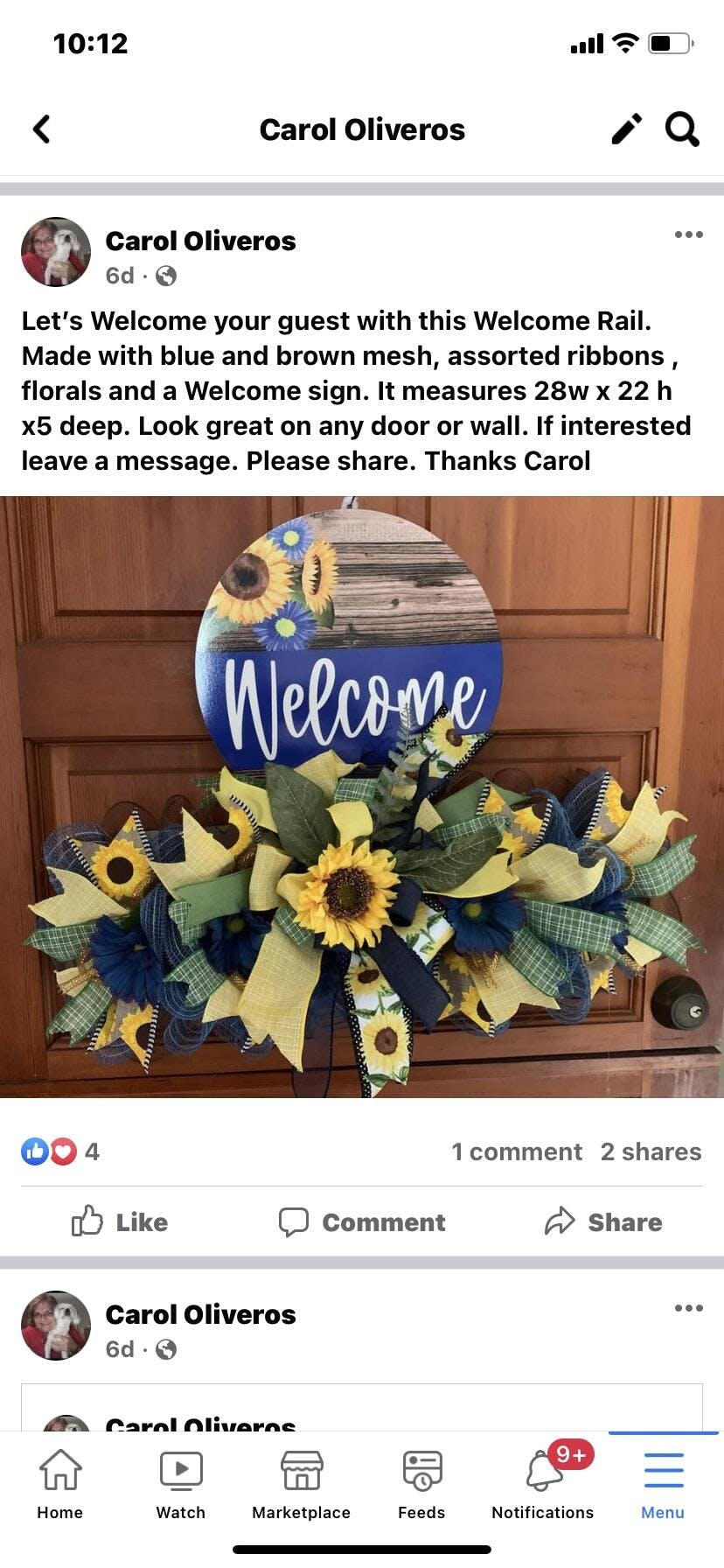Open reactions list with like and heart

[59, 1151]
